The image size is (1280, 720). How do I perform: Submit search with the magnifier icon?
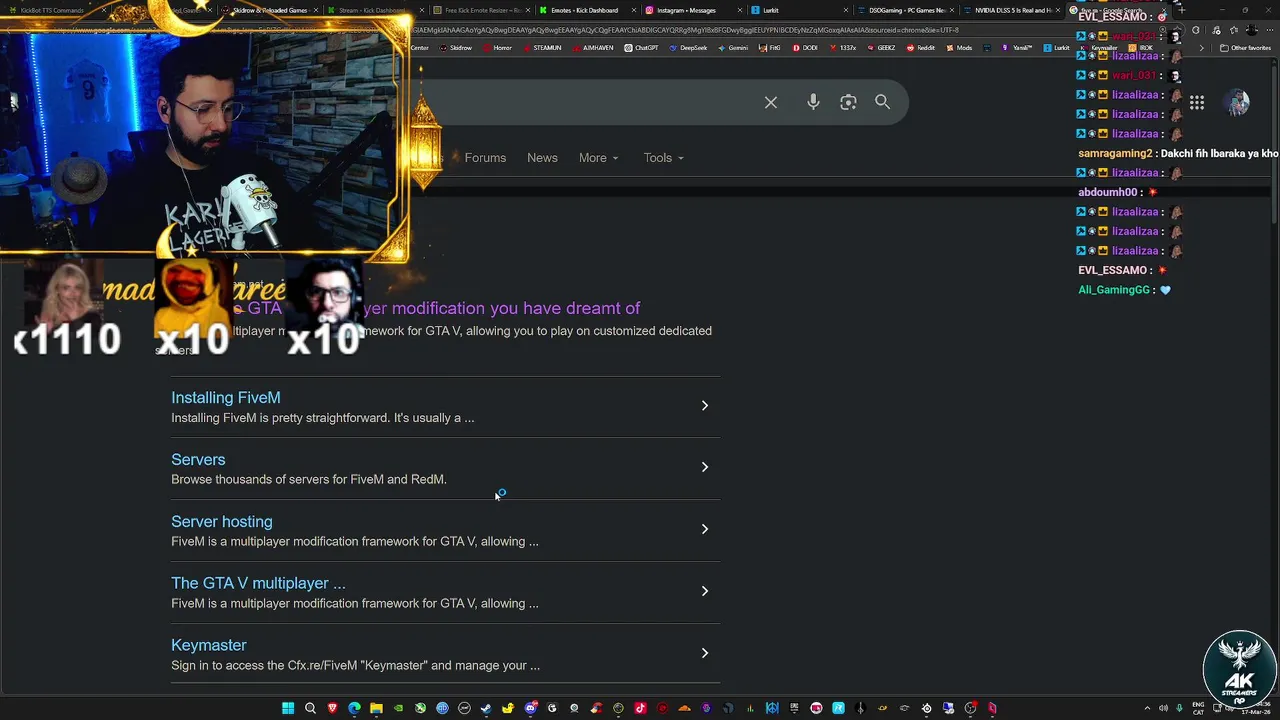pyautogui.click(x=882, y=102)
